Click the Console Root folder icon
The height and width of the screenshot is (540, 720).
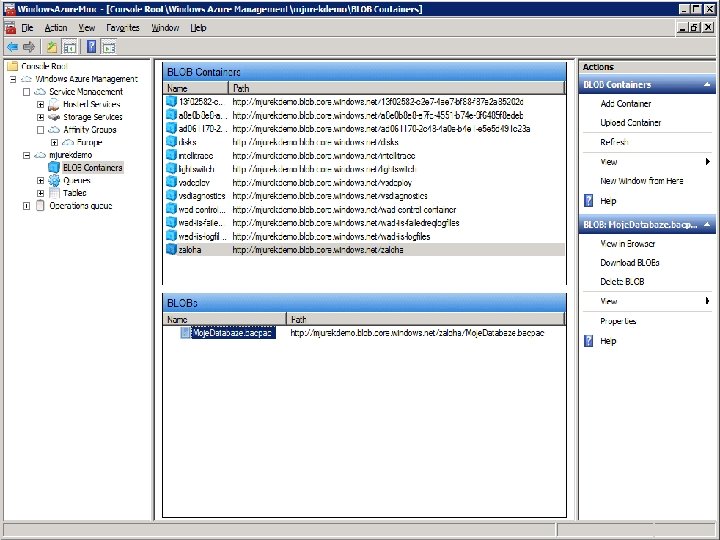click(12, 66)
